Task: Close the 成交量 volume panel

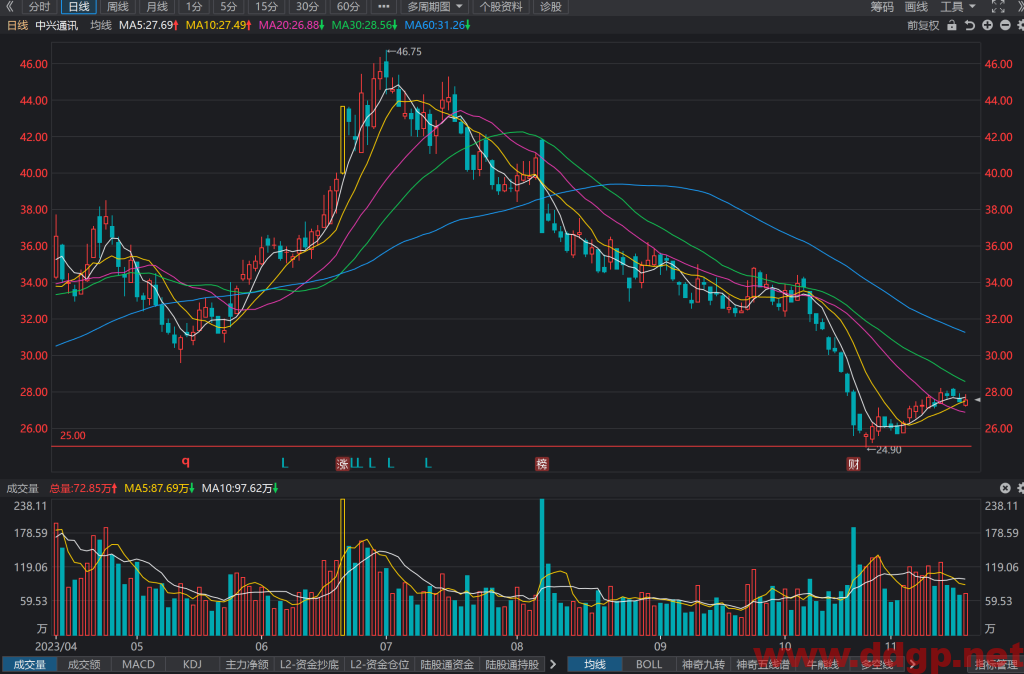Action: (x=1005, y=488)
